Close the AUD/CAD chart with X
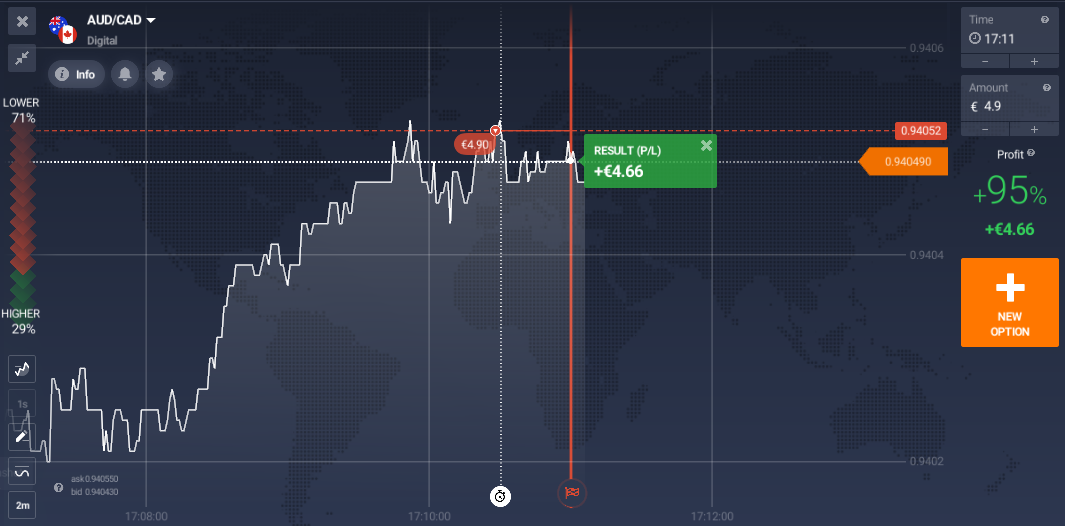 [x=22, y=21]
